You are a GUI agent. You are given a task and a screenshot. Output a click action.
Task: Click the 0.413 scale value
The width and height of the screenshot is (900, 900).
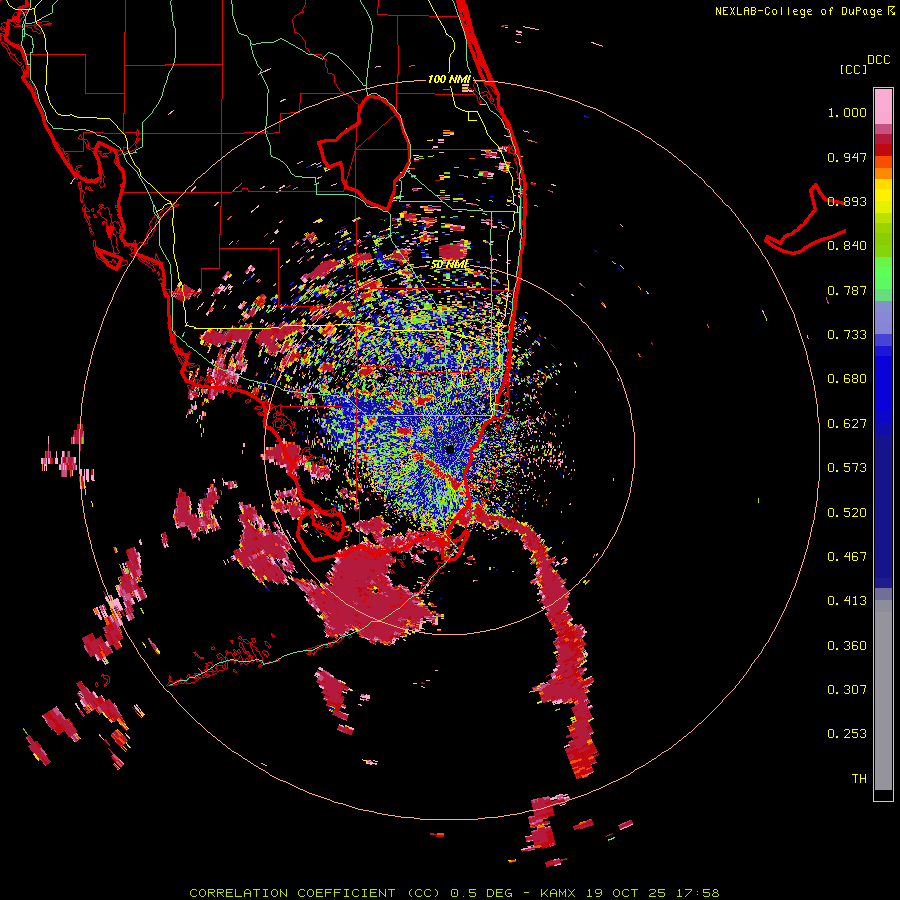847,601
